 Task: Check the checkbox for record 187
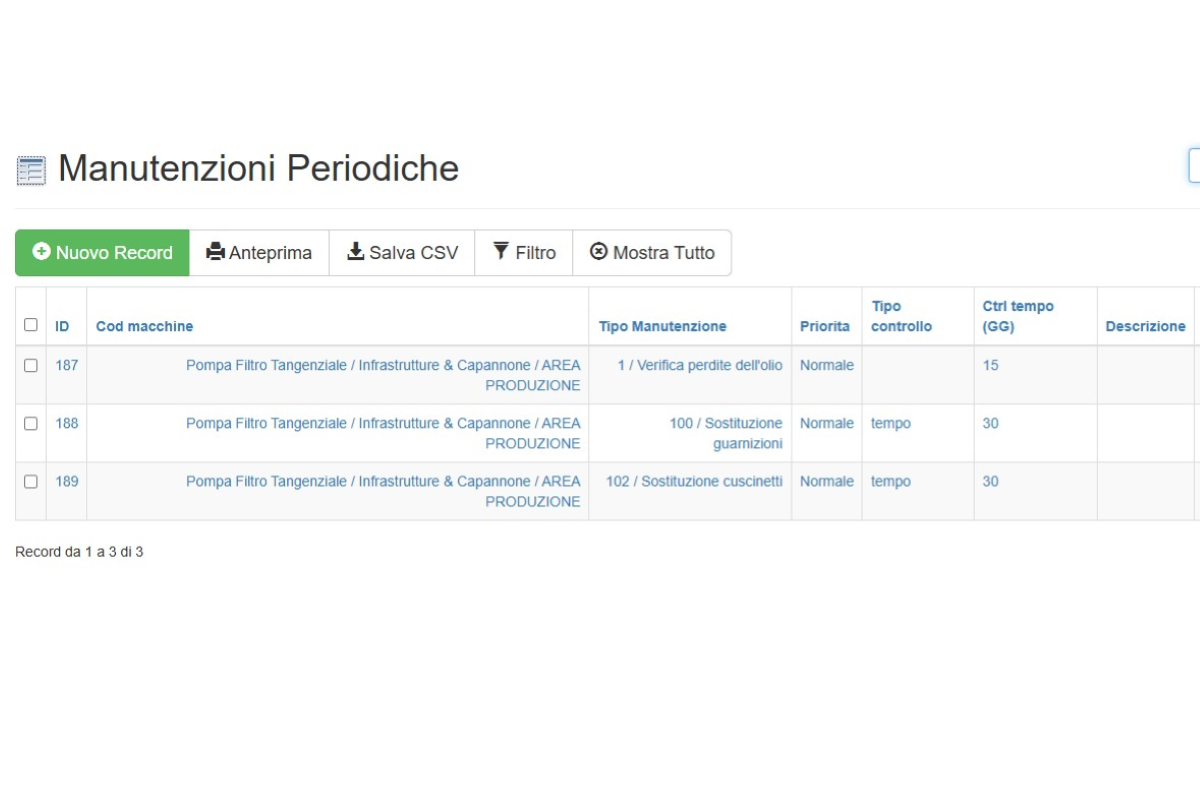pos(31,365)
